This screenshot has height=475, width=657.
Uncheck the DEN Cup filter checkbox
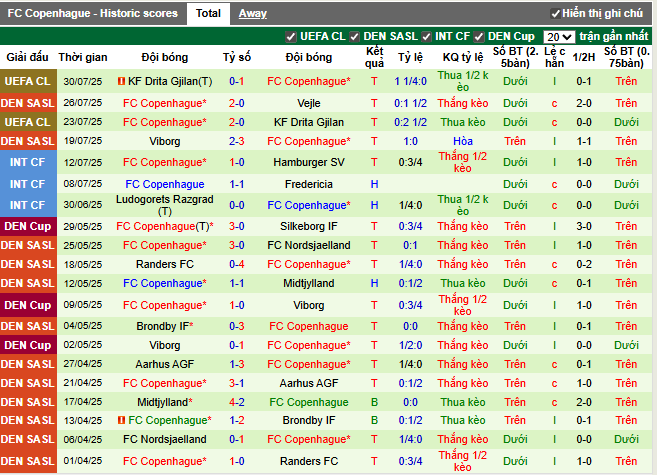click(479, 37)
